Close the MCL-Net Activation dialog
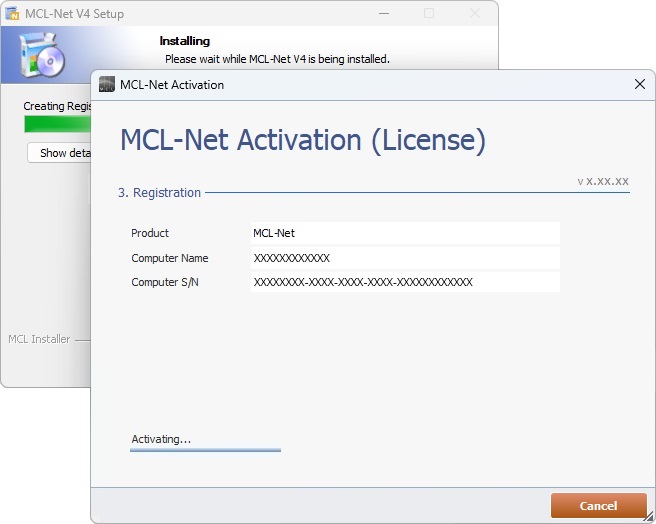The height and width of the screenshot is (524, 656). (640, 84)
